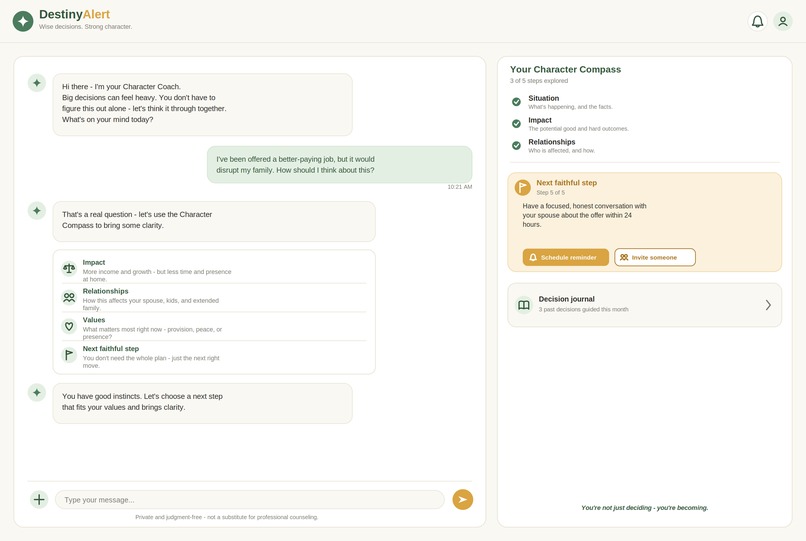806x541 pixels.
Task: Click the people icon for Relationships
Action: pyautogui.click(x=69, y=297)
